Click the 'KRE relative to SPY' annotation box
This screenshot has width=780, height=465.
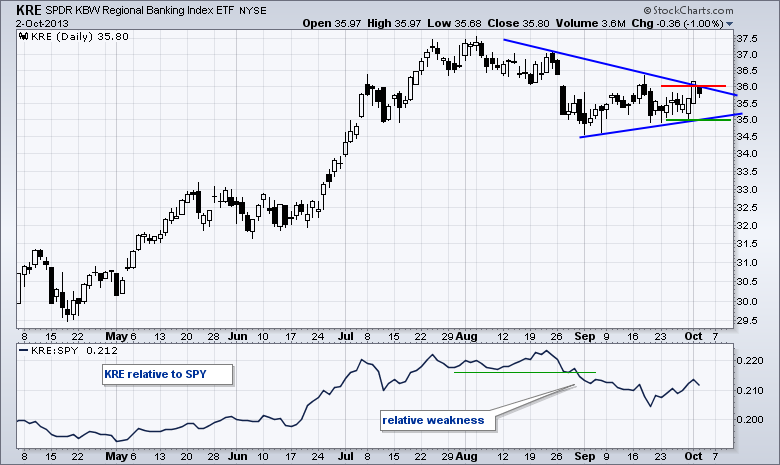tap(168, 374)
